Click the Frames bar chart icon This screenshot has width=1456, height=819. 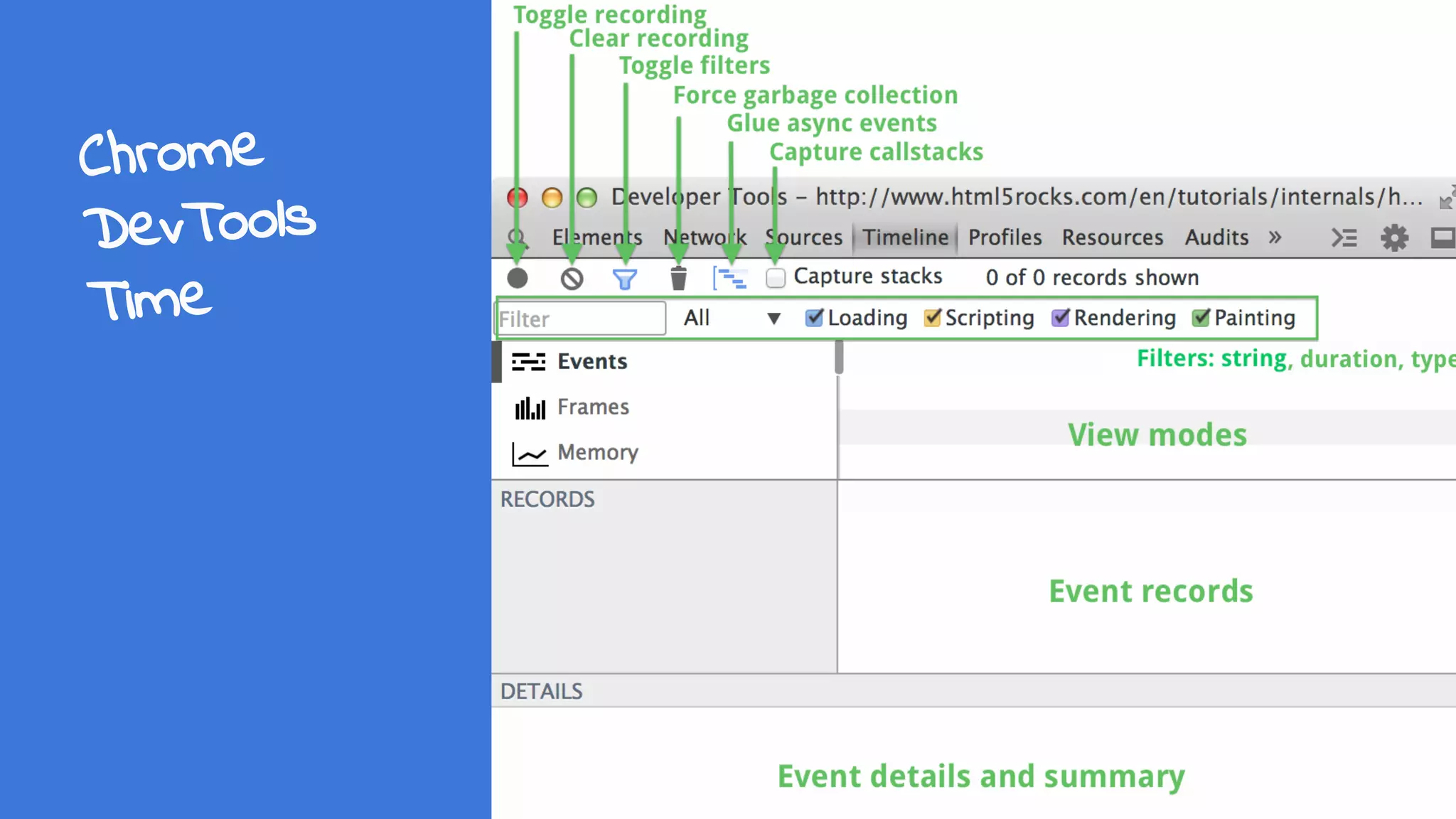coord(530,407)
